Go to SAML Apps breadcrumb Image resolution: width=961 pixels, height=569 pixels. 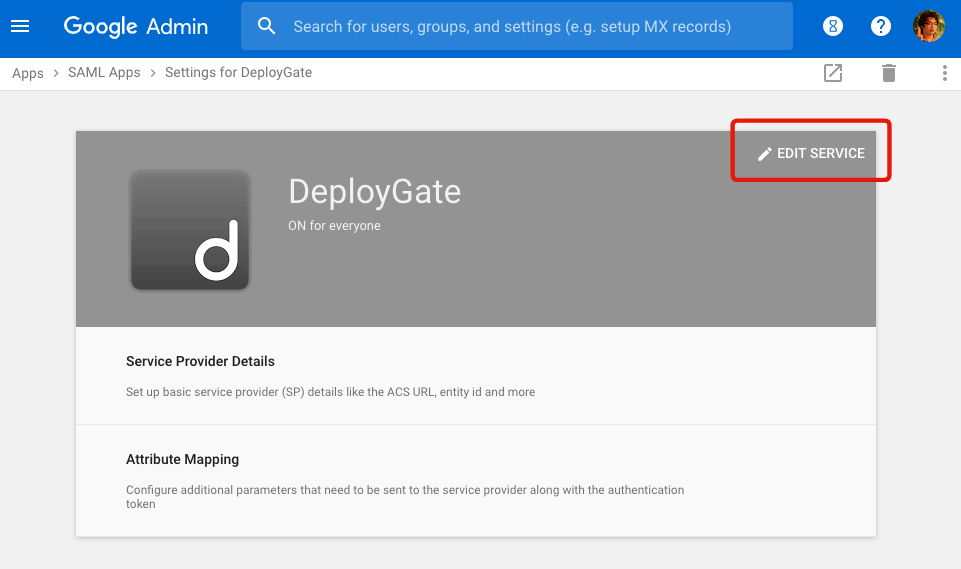(104, 72)
